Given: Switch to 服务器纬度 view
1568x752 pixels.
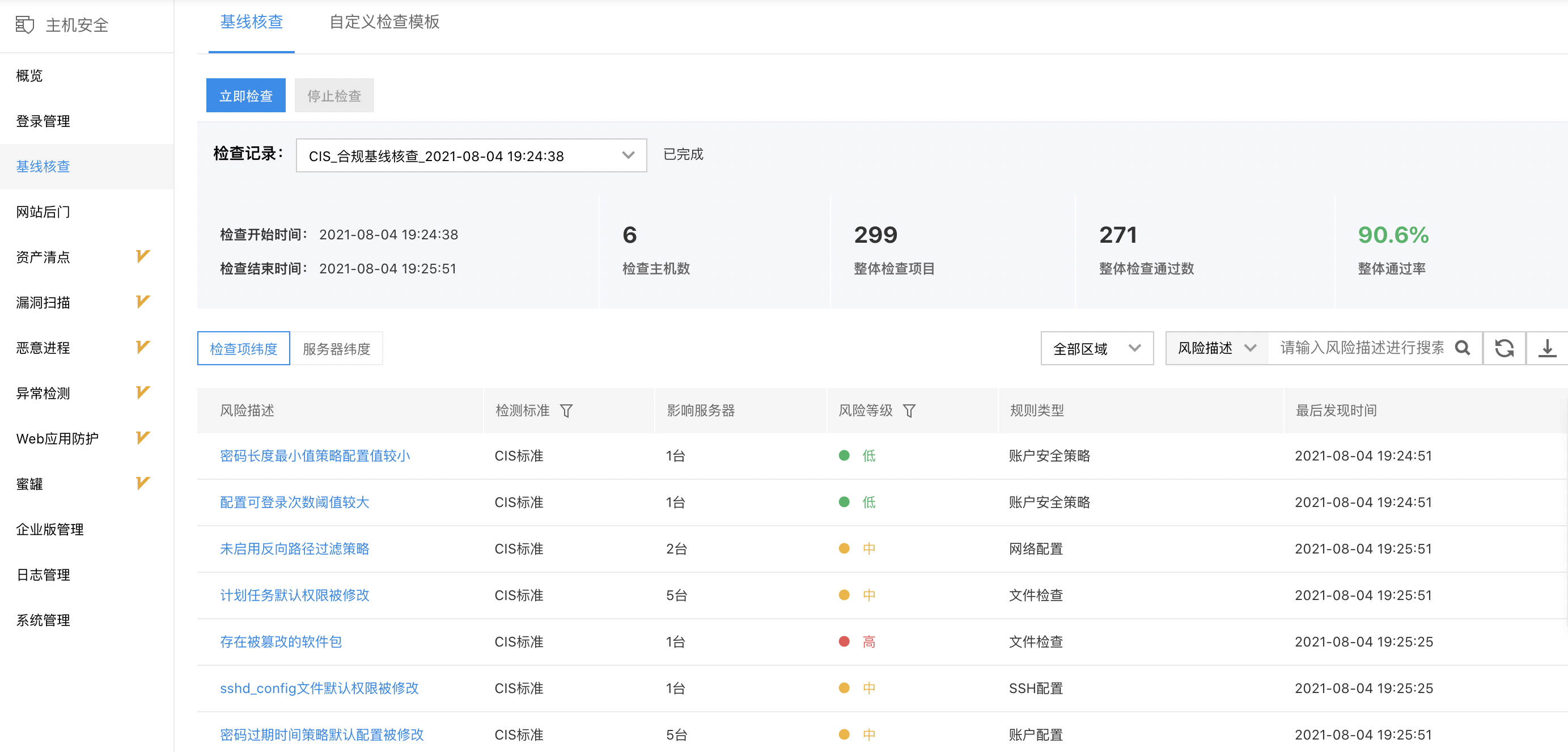Looking at the screenshot, I should click(x=336, y=349).
